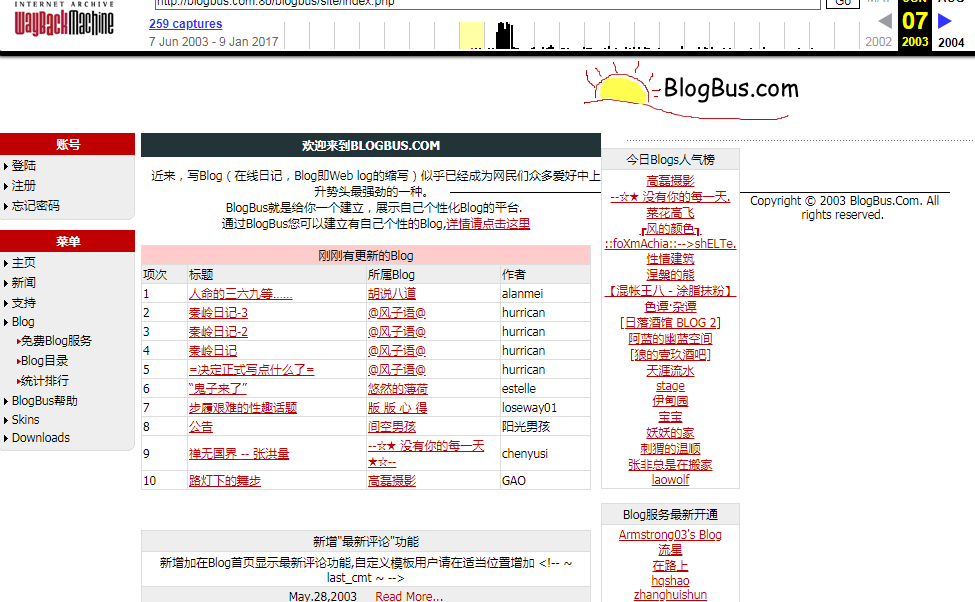Open stage blog link

[670, 386]
